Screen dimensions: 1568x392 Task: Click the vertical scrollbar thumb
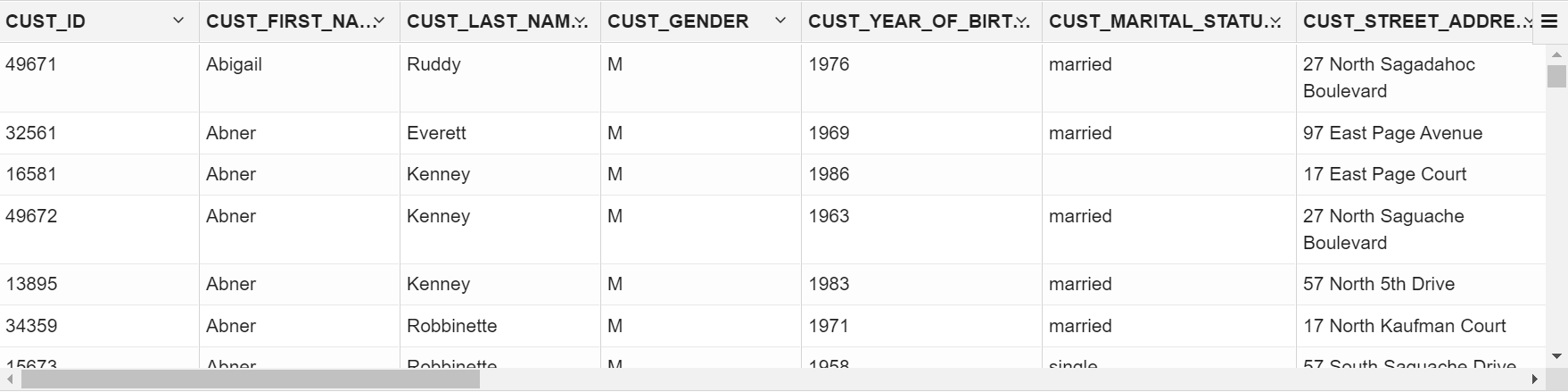(x=1556, y=77)
